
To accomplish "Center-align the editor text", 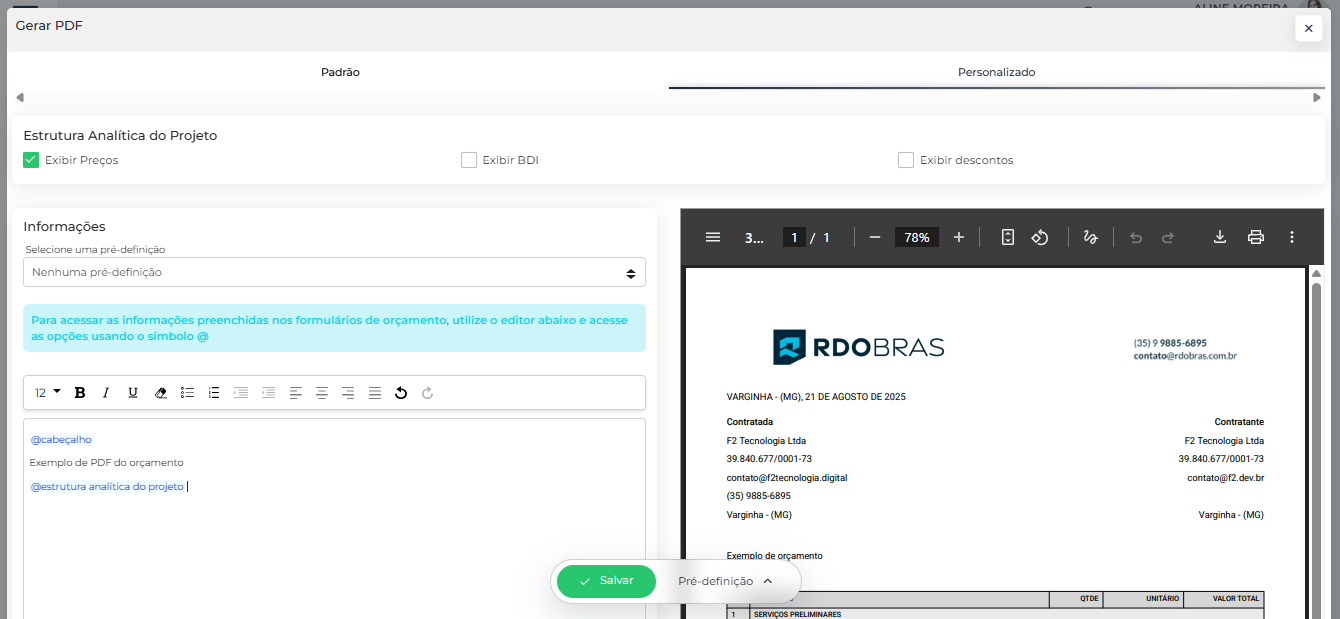I will point(322,393).
